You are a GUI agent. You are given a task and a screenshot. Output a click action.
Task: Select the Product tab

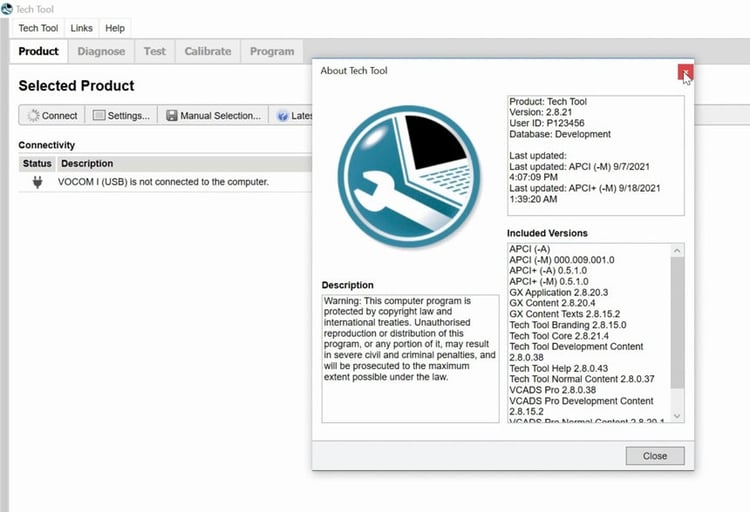[x=39, y=51]
